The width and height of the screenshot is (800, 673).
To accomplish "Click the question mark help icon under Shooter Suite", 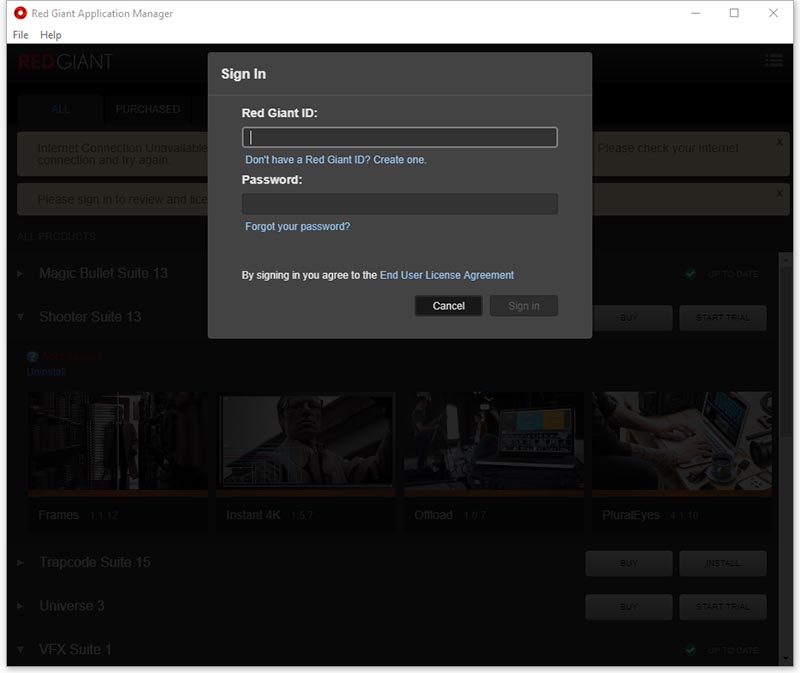I will pyautogui.click(x=32, y=357).
